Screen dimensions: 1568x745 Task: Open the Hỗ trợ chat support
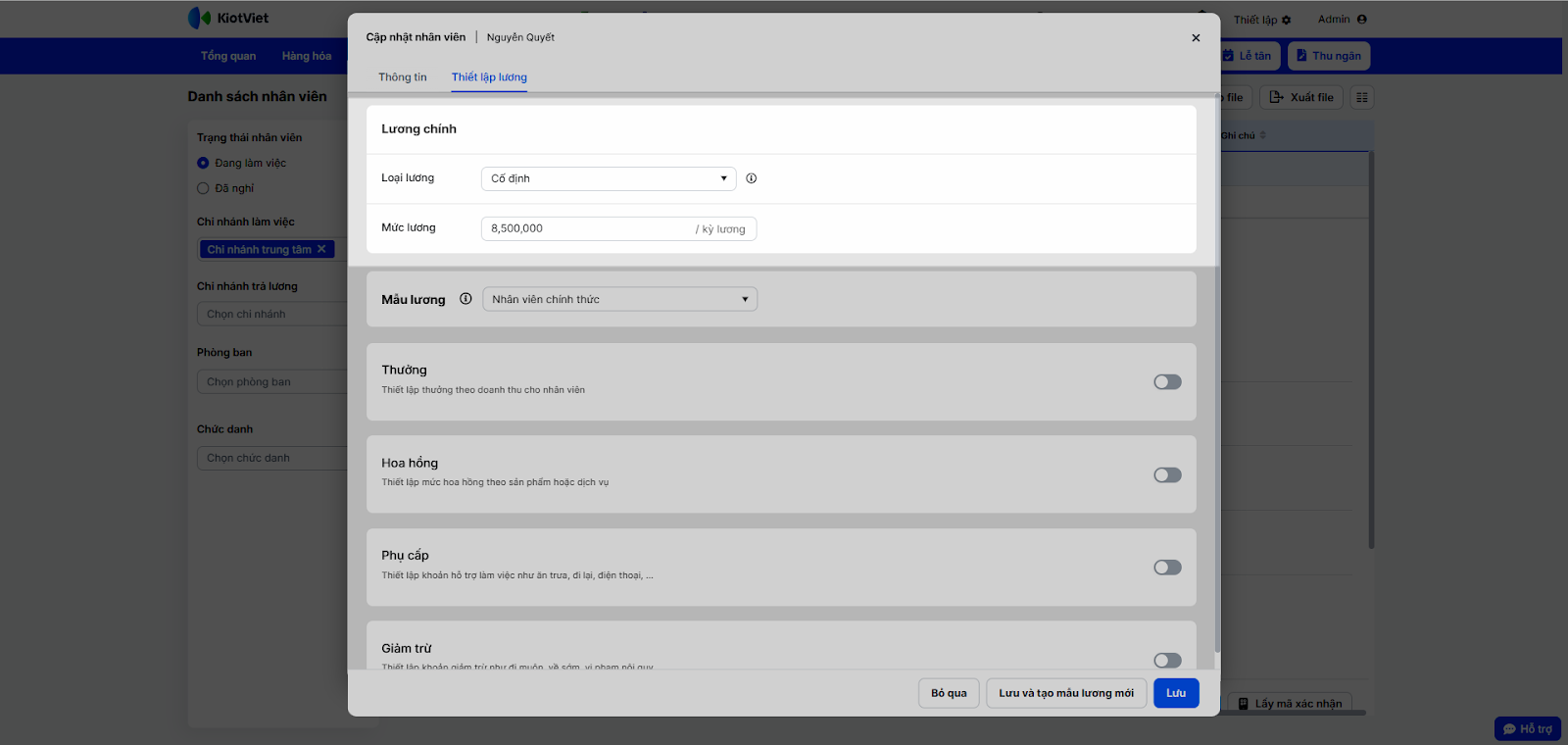(1527, 728)
